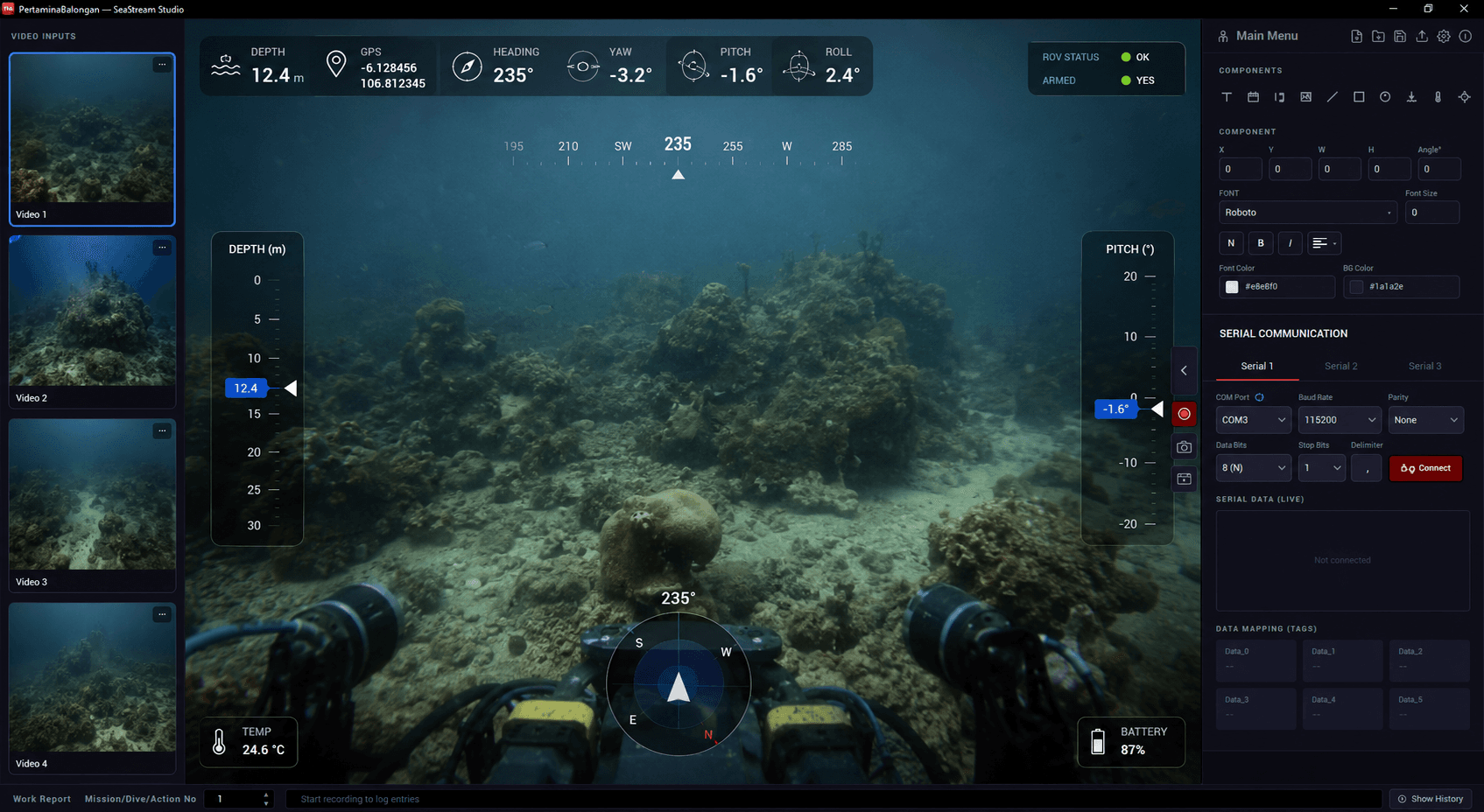Click the component H height field
1484x812 pixels.
(x=1389, y=169)
